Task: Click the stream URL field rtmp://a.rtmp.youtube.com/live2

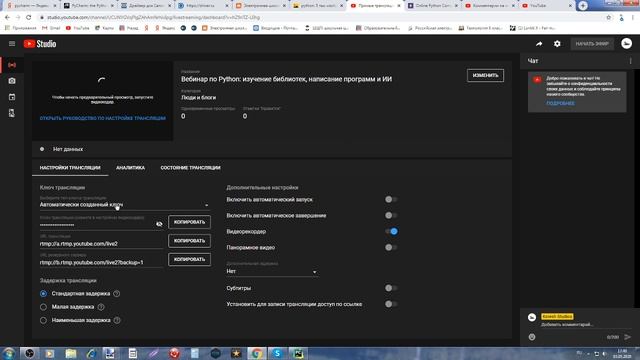Action: point(101,244)
